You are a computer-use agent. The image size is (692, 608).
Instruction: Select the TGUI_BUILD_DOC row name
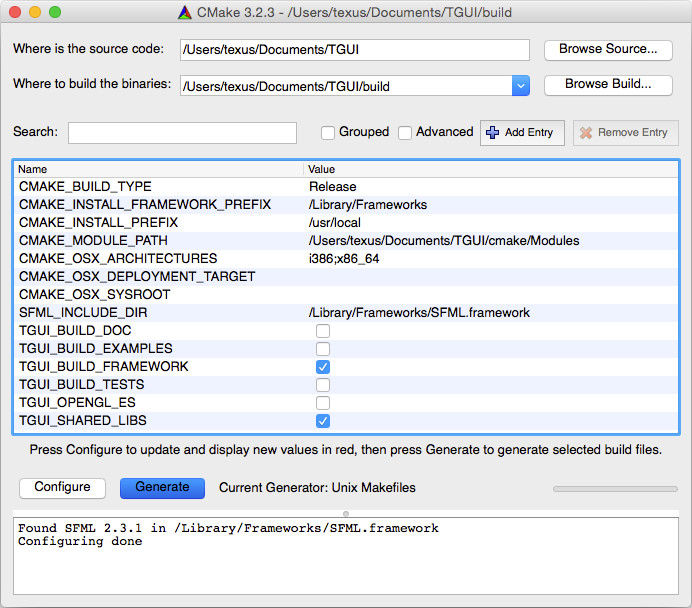75,331
